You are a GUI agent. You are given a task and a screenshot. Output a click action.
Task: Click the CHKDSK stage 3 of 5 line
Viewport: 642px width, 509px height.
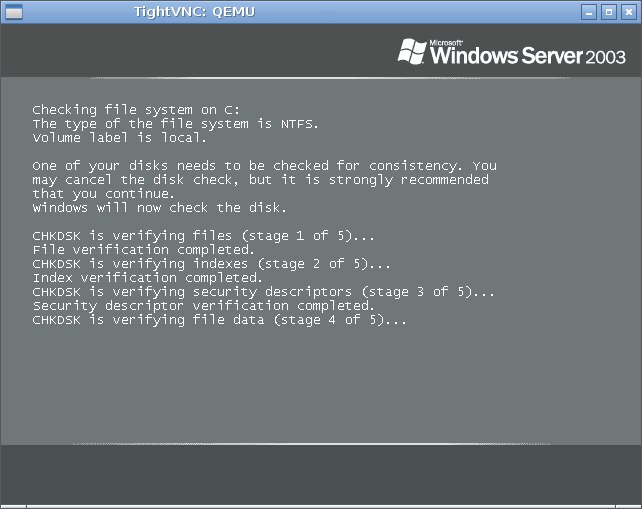264,292
